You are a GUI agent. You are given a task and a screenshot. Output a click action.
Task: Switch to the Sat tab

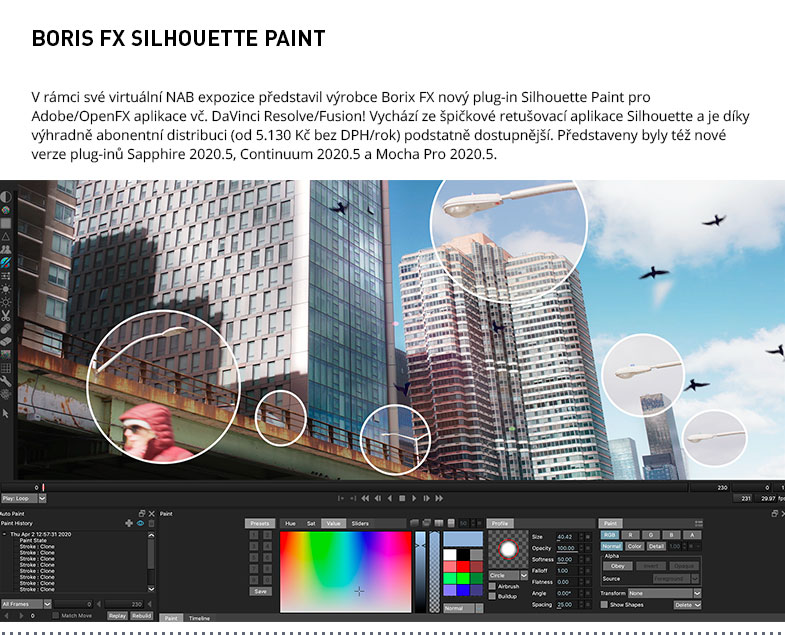(311, 523)
